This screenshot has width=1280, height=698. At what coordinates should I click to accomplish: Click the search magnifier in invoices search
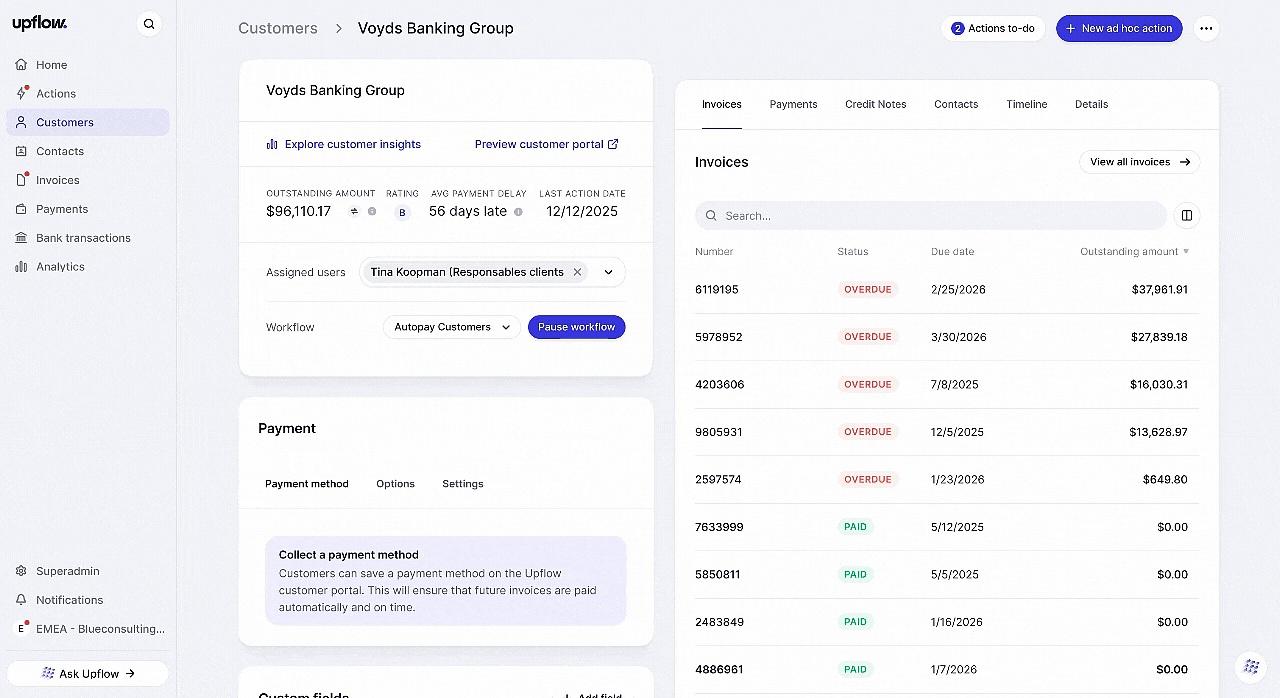[711, 216]
